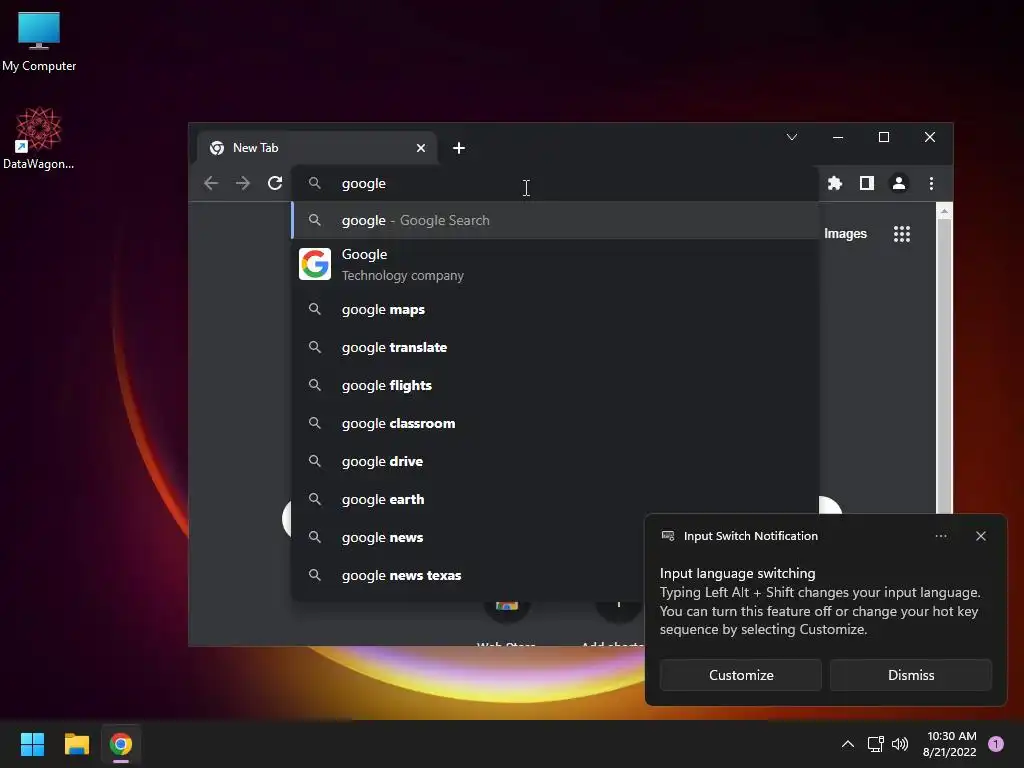Close the New Tab tab

click(x=421, y=148)
